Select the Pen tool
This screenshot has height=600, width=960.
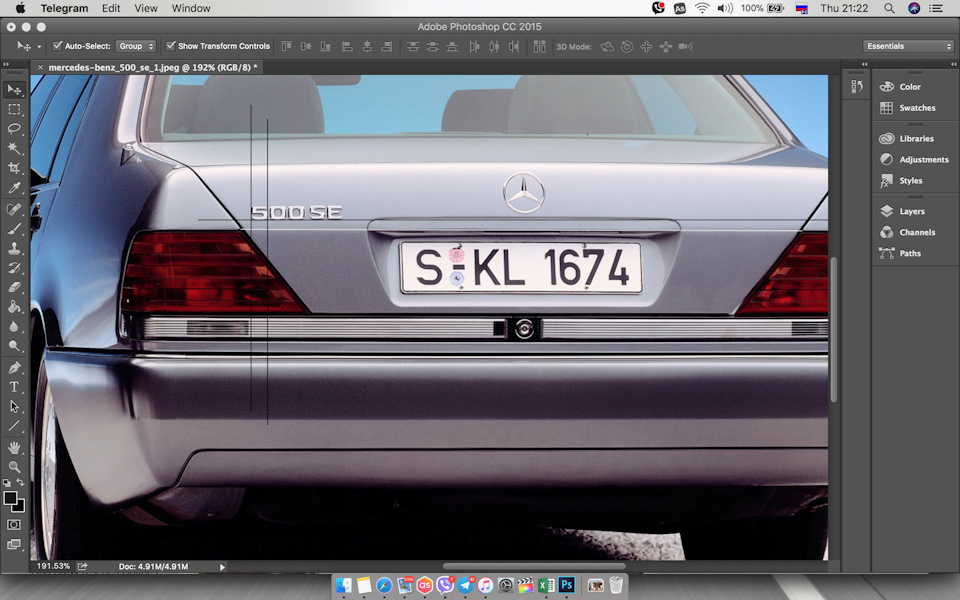tap(13, 367)
